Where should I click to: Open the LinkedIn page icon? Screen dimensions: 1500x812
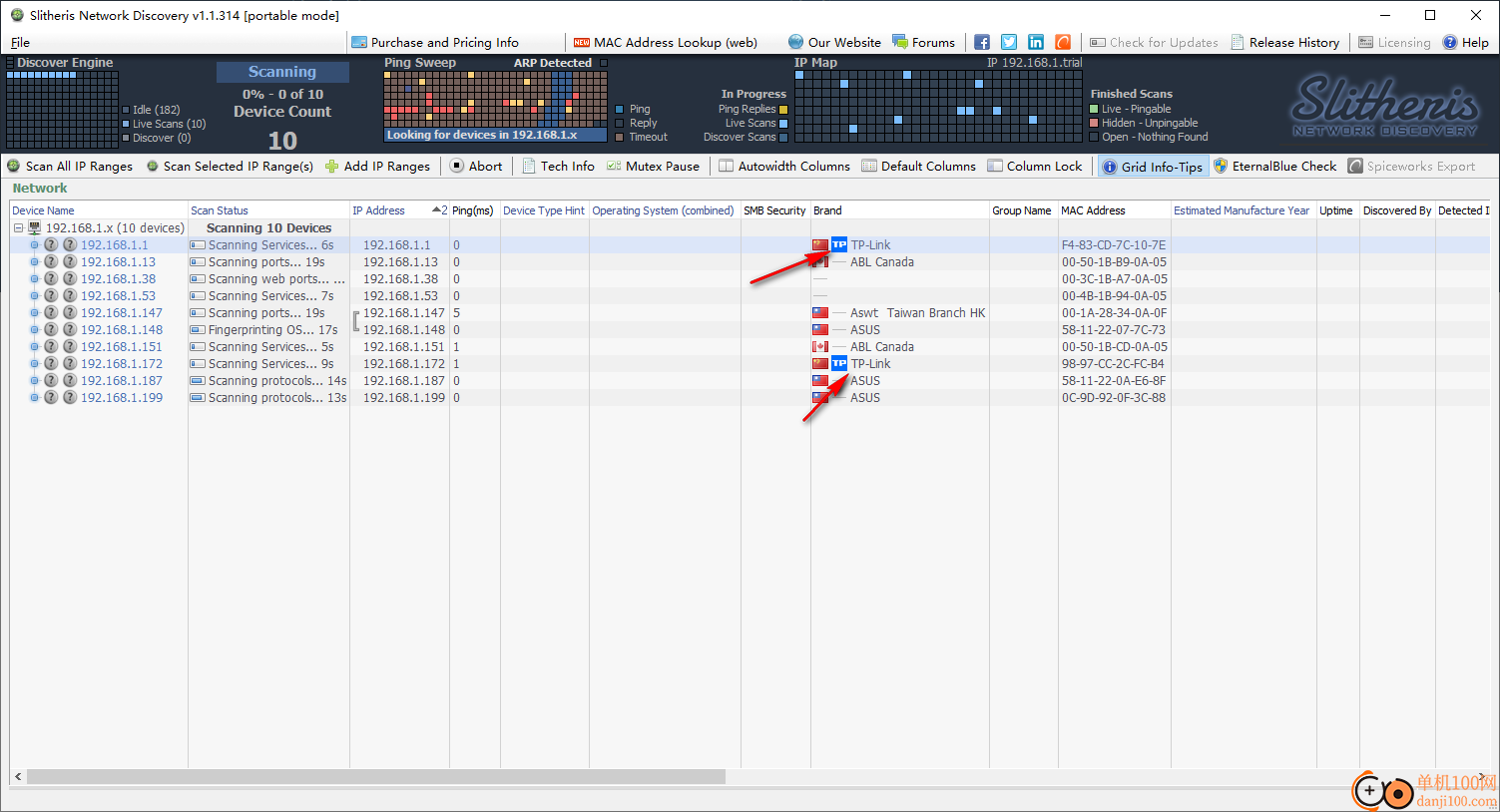coord(1036,42)
